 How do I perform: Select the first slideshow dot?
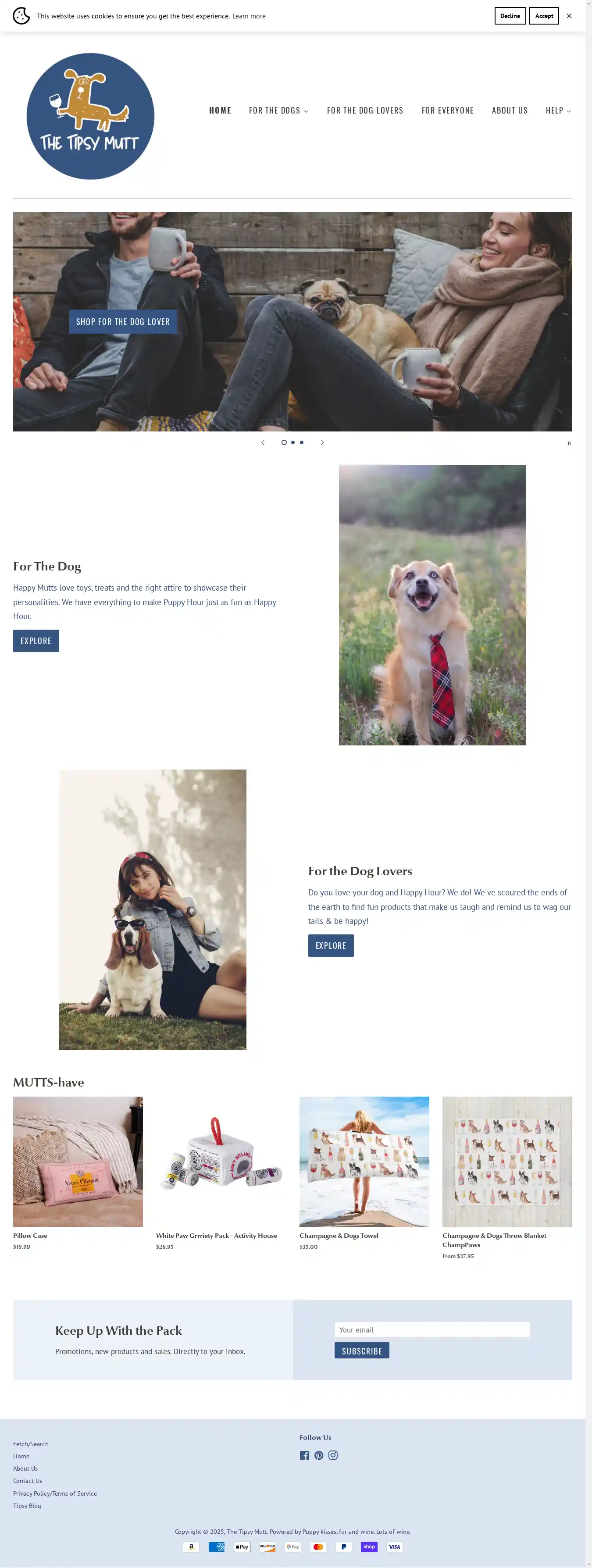(284, 442)
